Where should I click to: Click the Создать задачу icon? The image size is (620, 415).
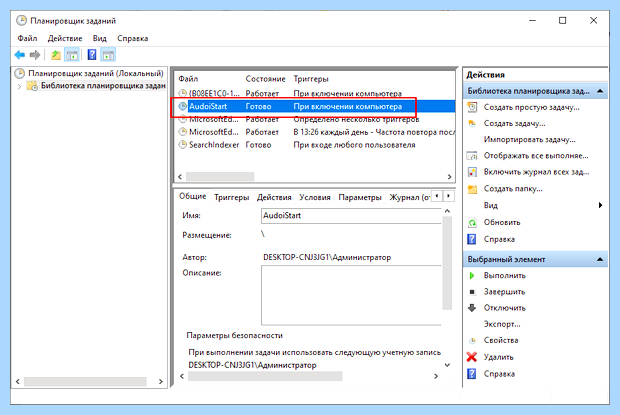click(x=472, y=124)
